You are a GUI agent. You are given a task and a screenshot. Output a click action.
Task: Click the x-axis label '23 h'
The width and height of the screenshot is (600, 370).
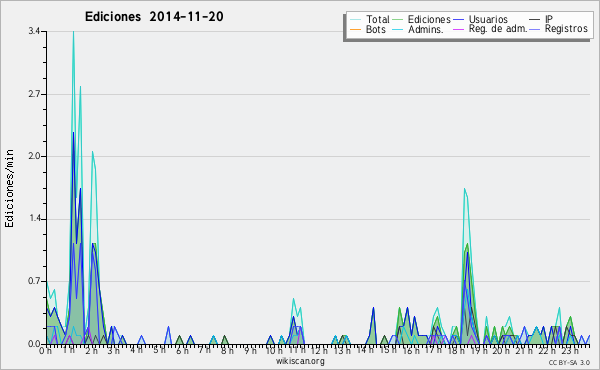click(x=570, y=351)
